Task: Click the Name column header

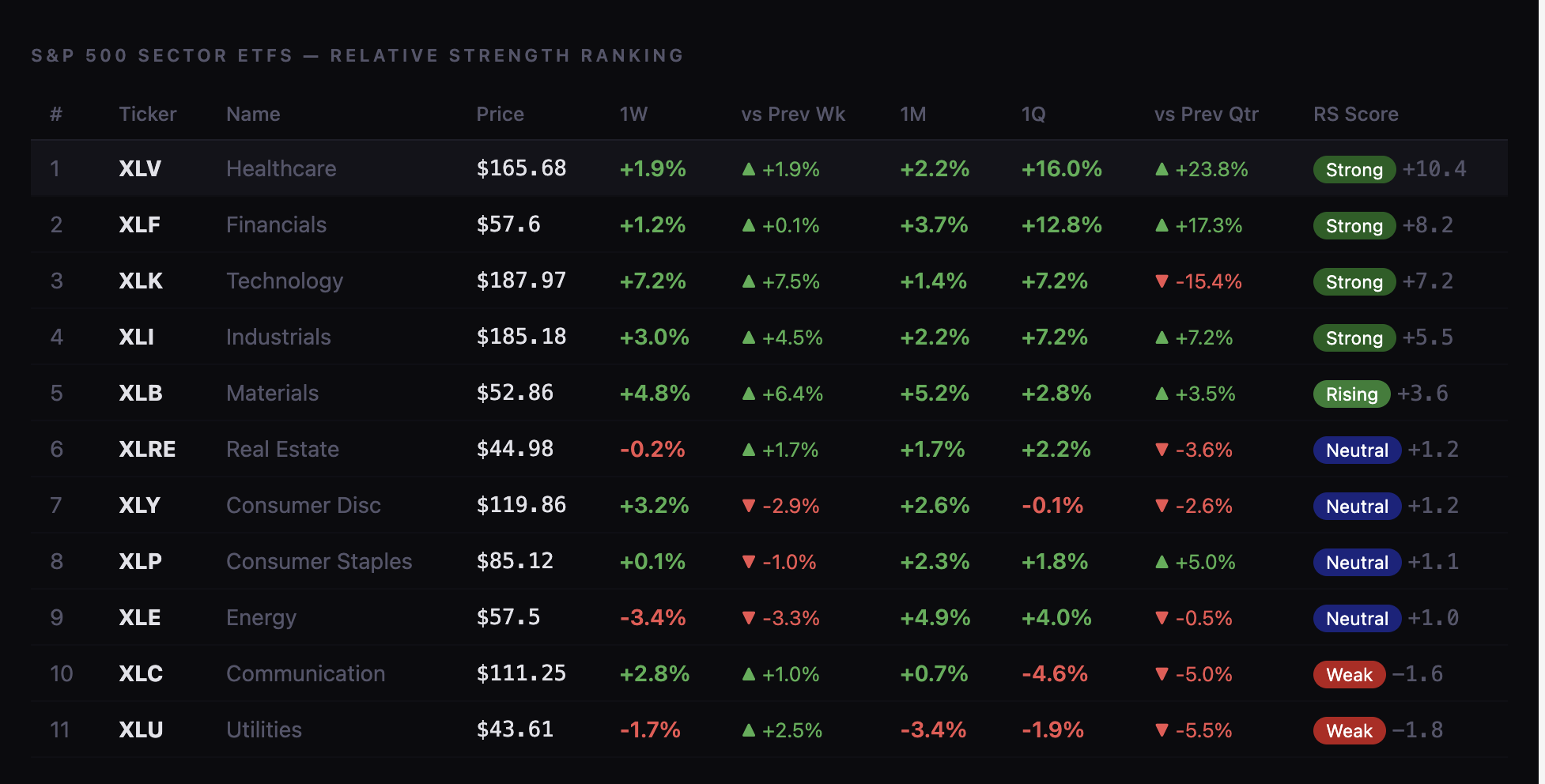Action: point(253,114)
